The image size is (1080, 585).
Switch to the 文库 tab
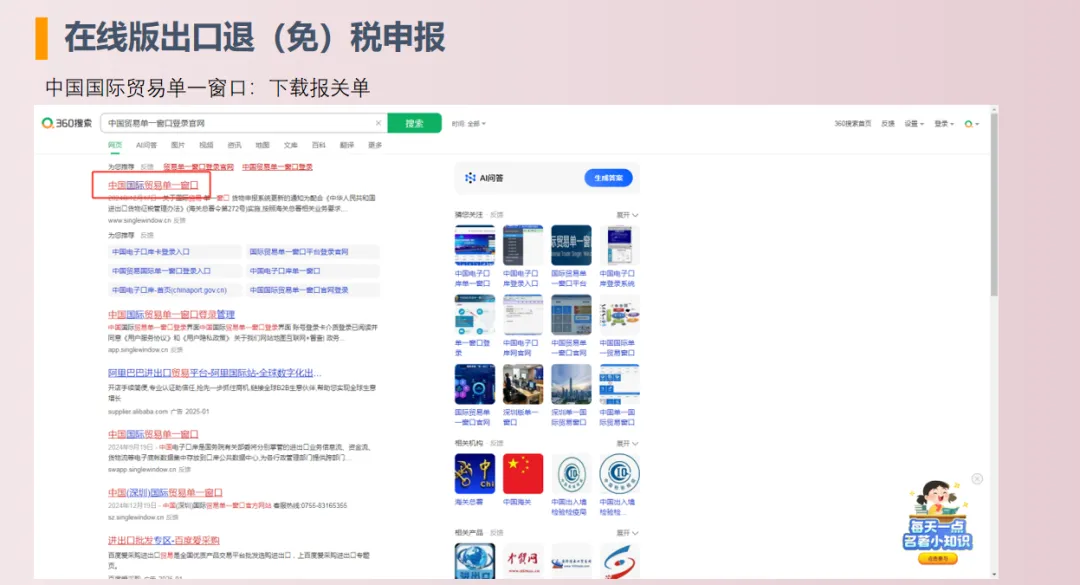pyautogui.click(x=291, y=145)
